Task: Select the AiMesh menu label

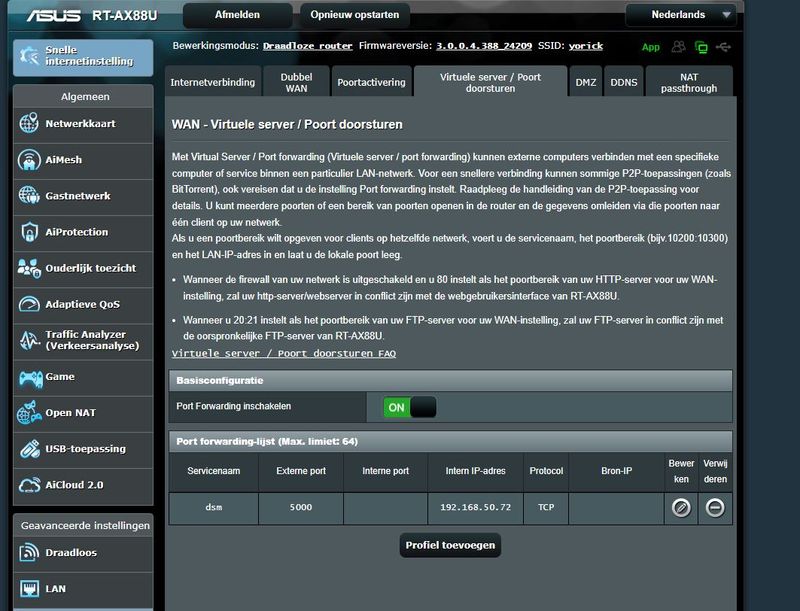Action: [x=63, y=160]
